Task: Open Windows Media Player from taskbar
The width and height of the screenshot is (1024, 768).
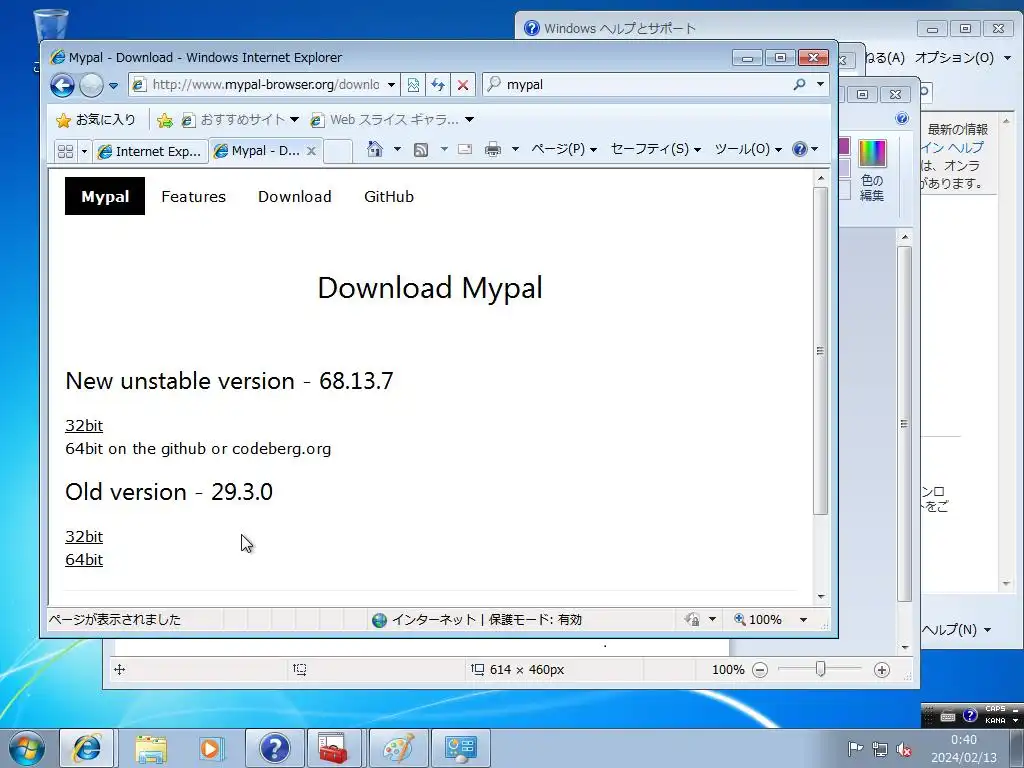Action: pos(212,748)
